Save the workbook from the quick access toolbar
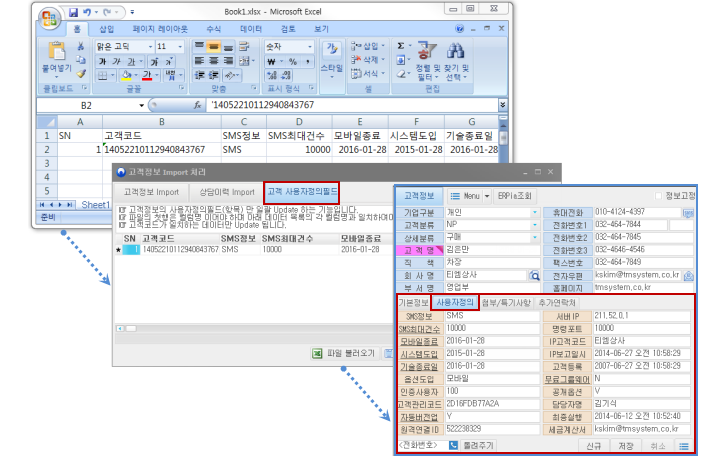The image size is (727, 456). (73, 13)
